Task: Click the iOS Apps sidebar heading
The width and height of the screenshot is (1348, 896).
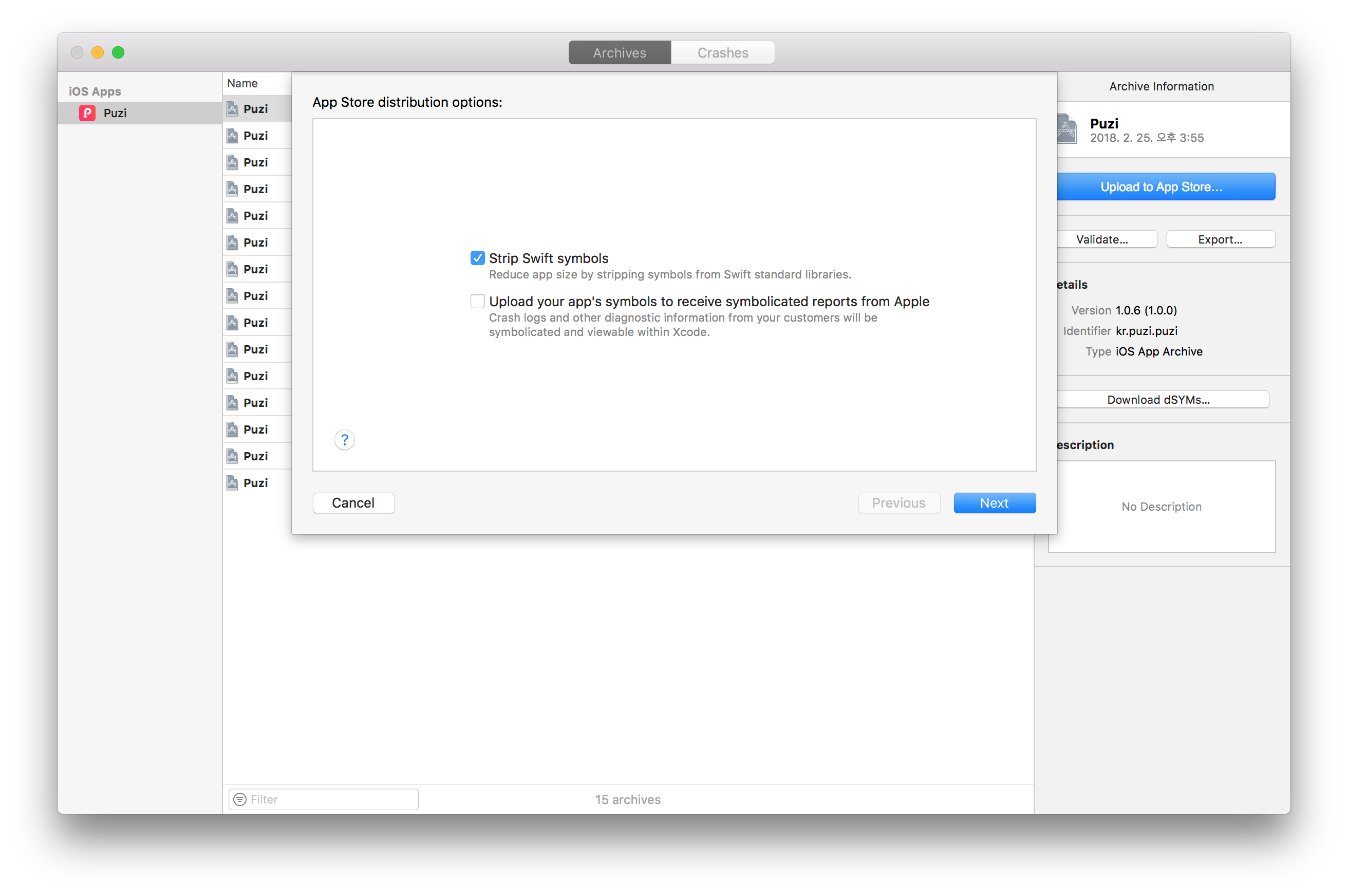Action: [95, 91]
